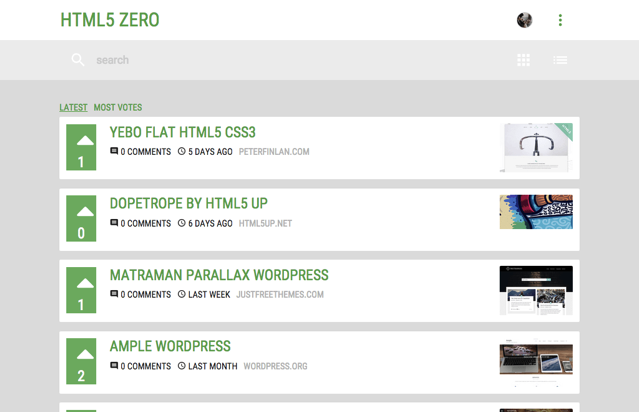Viewport: 639px width, 412px height.
Task: Click the magnifier search icon
Action: point(77,60)
